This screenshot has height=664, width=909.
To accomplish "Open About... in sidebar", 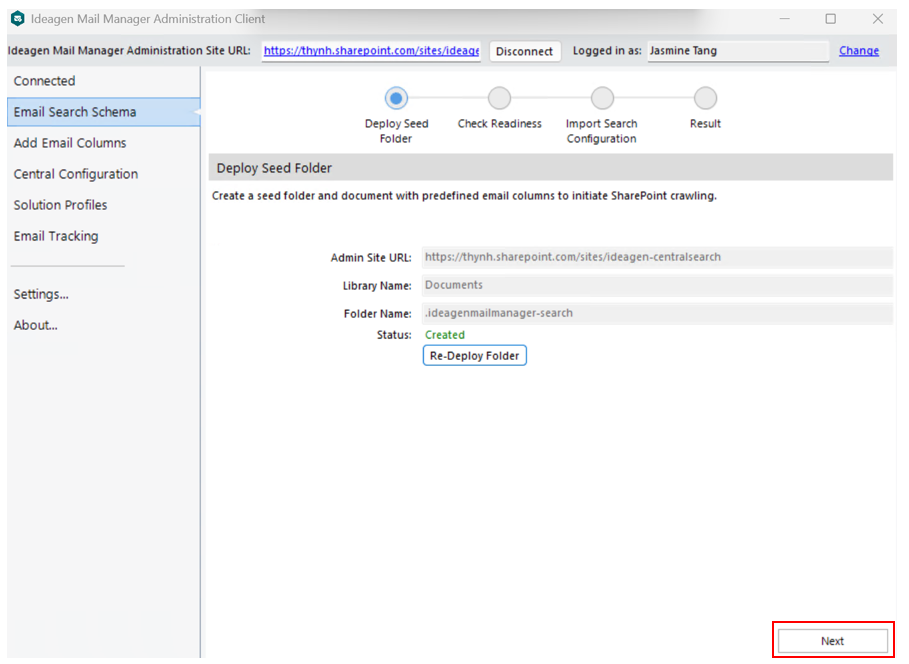I will pyautogui.click(x=35, y=325).
